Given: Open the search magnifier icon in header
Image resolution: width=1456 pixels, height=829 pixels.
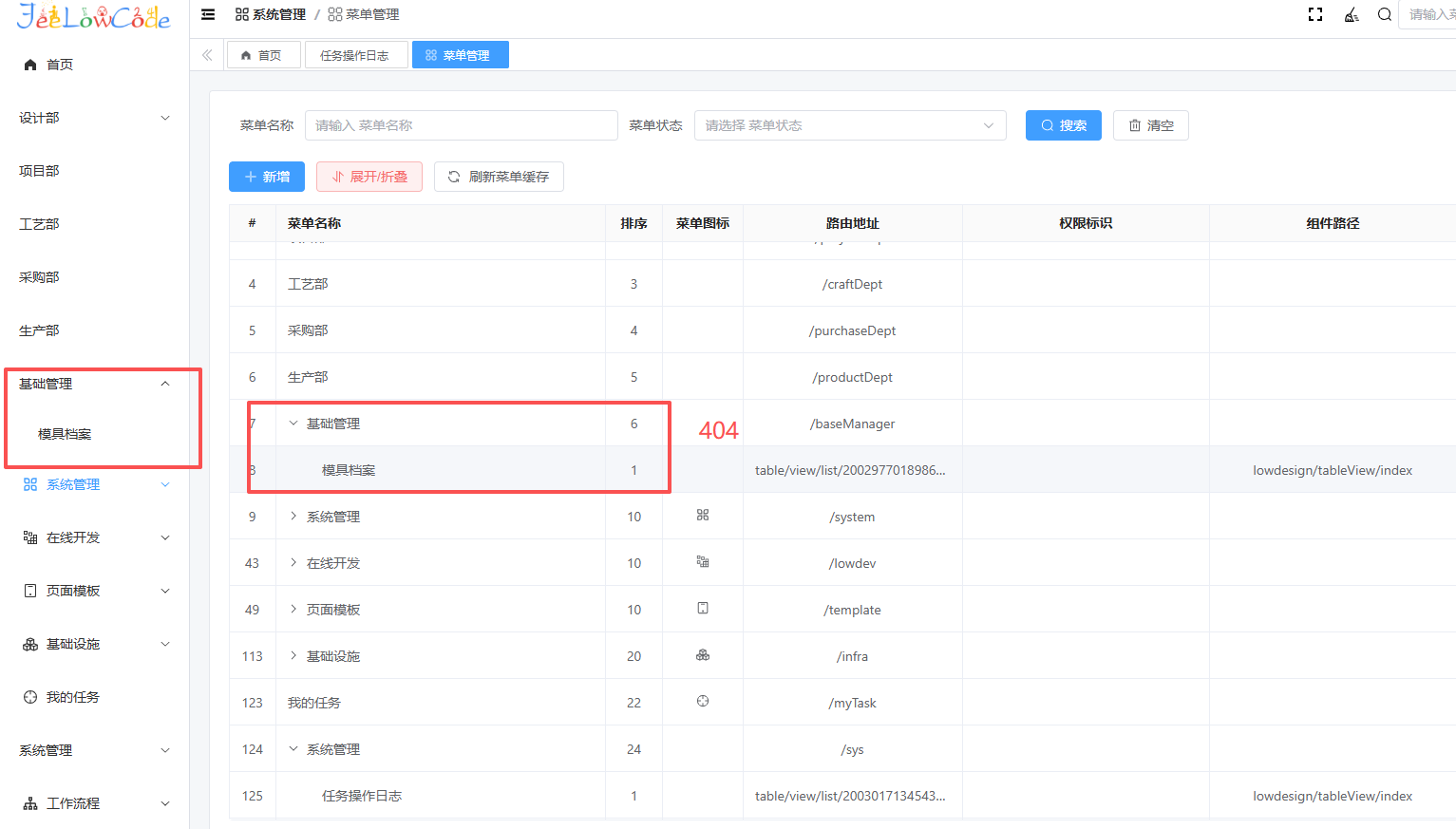Looking at the screenshot, I should 1384,14.
